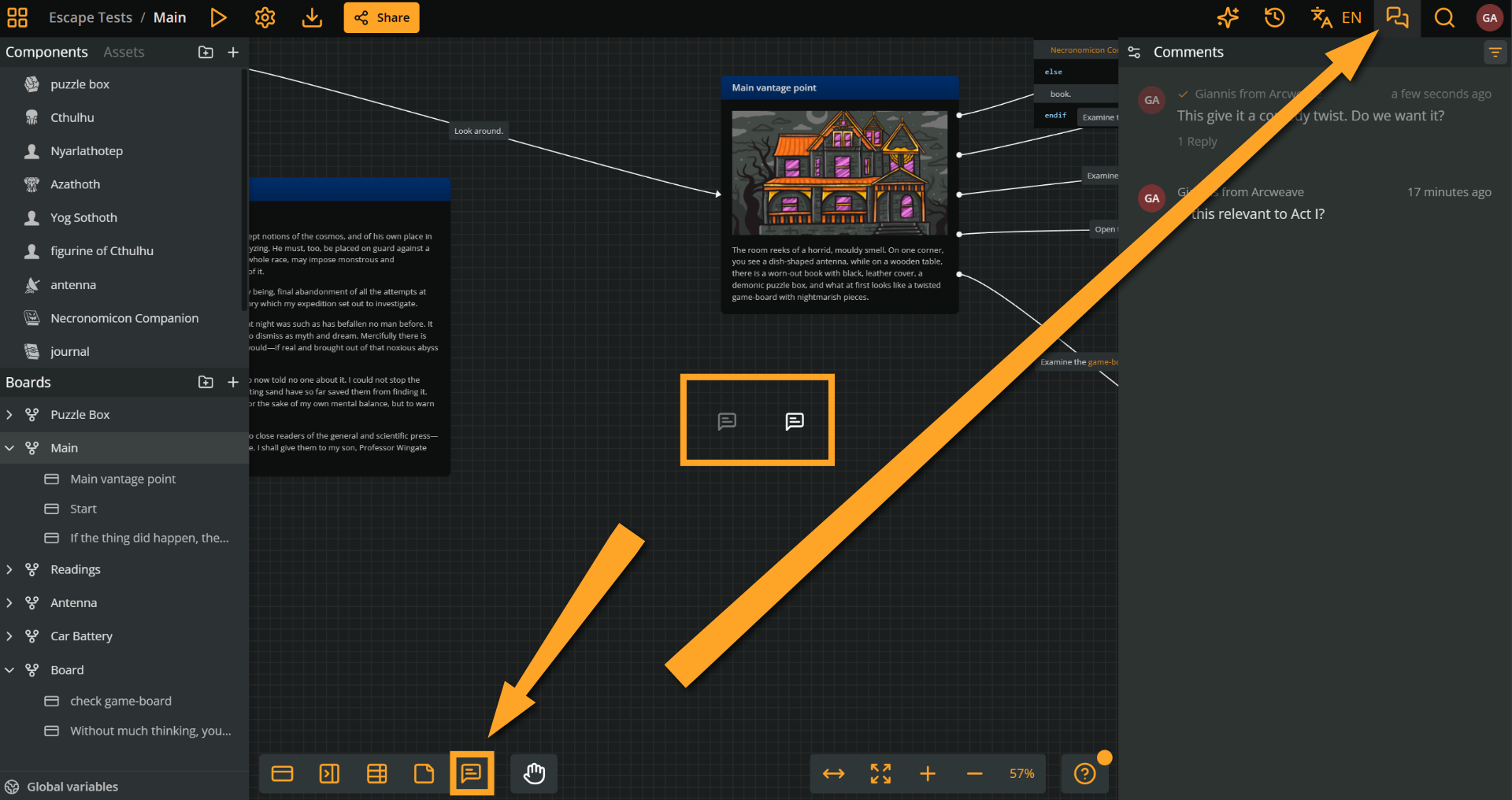Select the puzzle box component

pyautogui.click(x=122, y=84)
